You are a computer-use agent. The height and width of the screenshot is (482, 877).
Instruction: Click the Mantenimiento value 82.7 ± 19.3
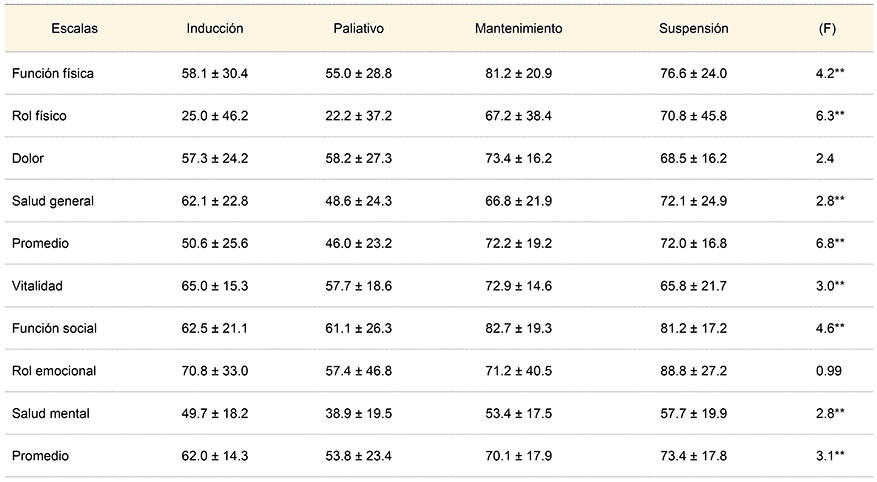click(x=518, y=328)
